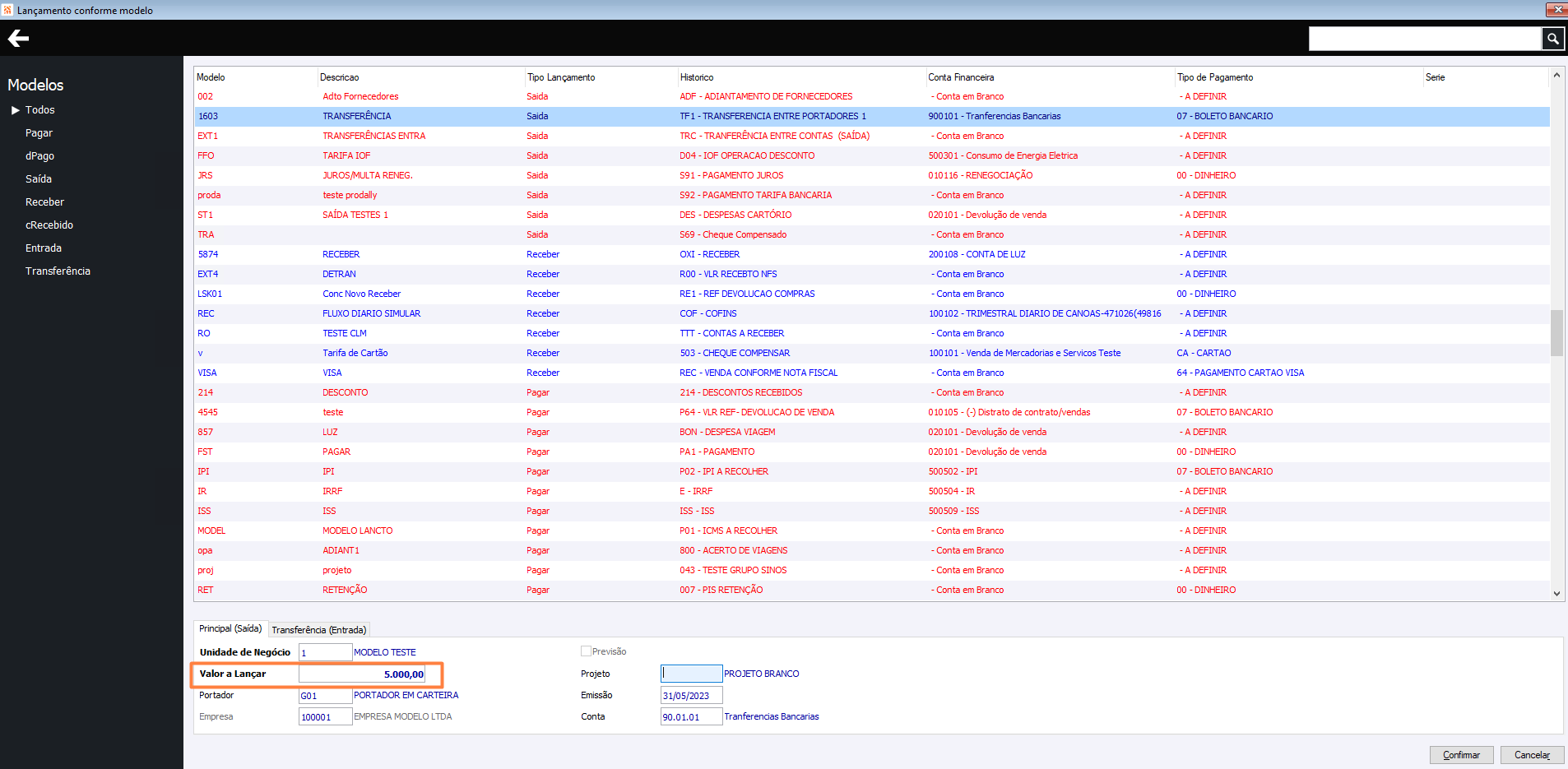The width and height of the screenshot is (1568, 769).
Task: Select the projeto row
Action: click(x=872, y=571)
